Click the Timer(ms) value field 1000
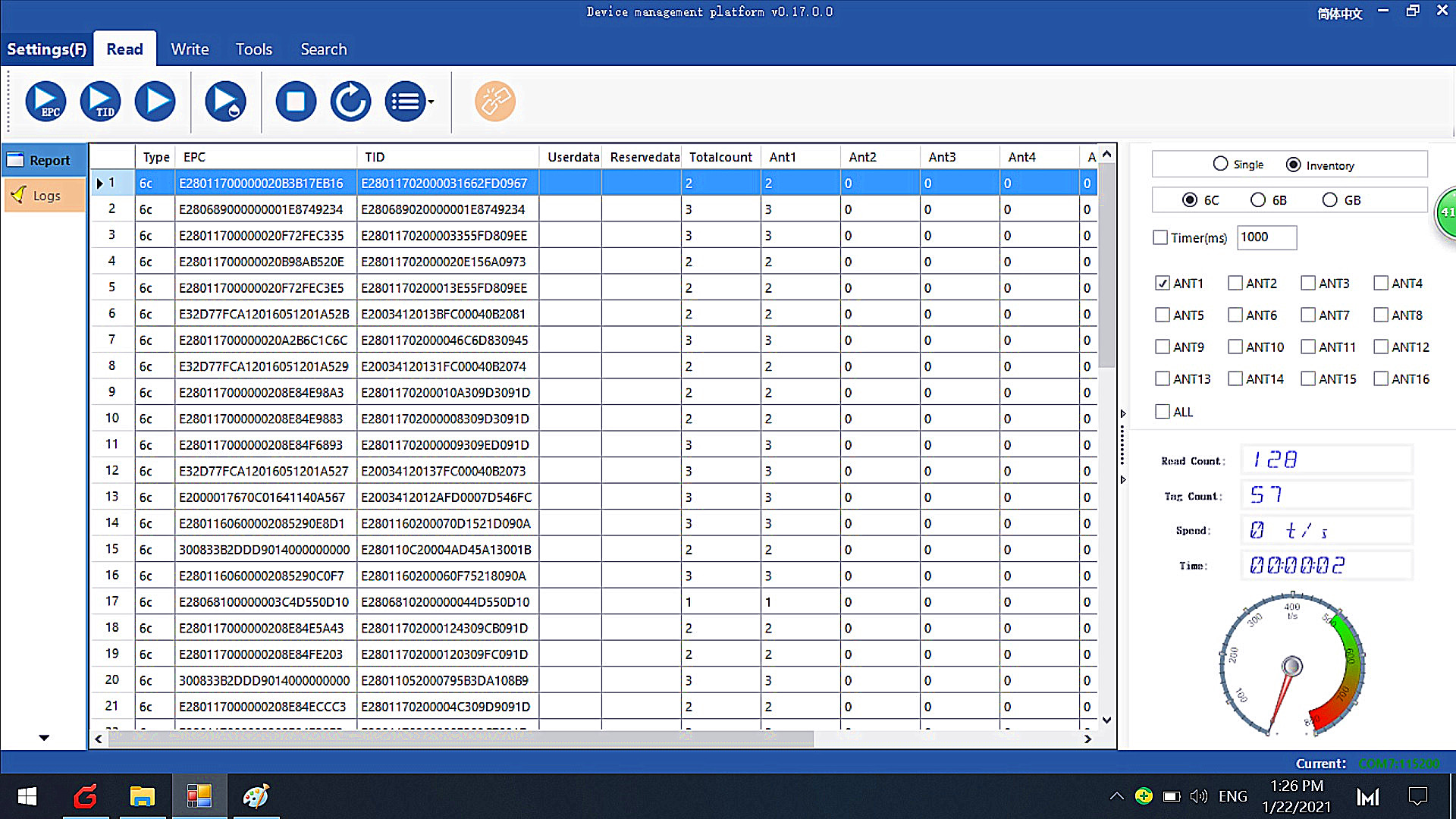 1266,237
